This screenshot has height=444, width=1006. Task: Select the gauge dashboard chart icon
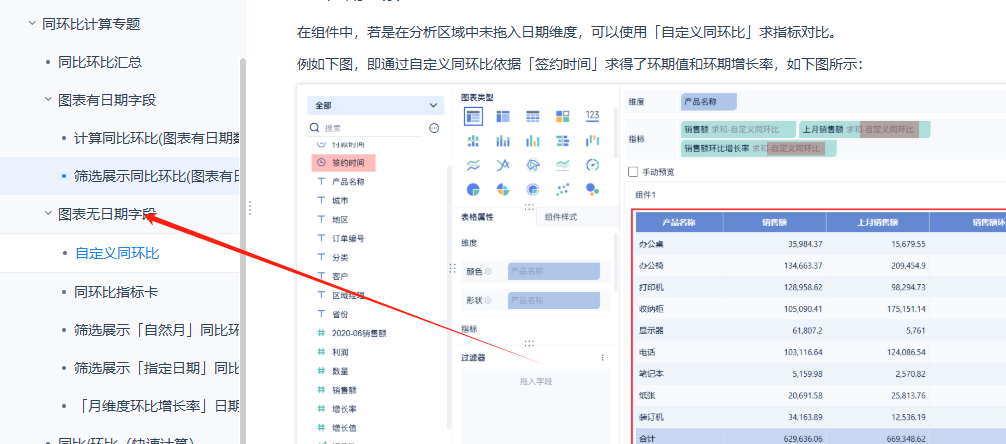(592, 166)
